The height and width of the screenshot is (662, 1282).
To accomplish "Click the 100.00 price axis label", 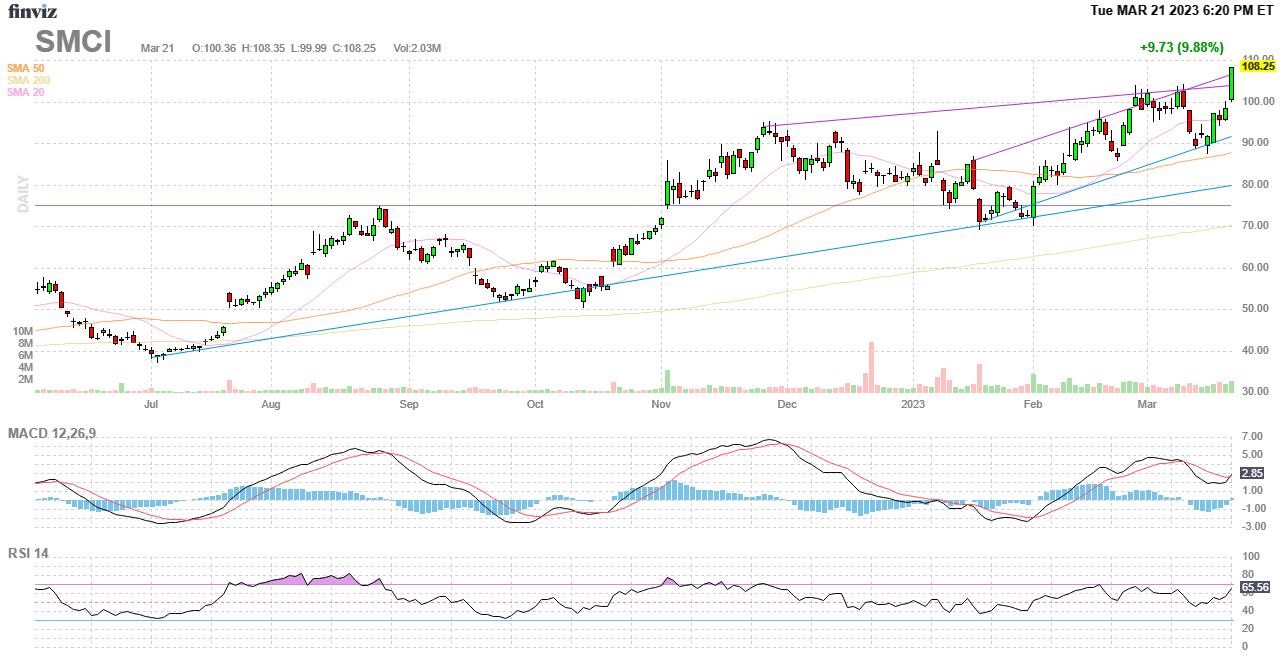I will click(x=1257, y=101).
